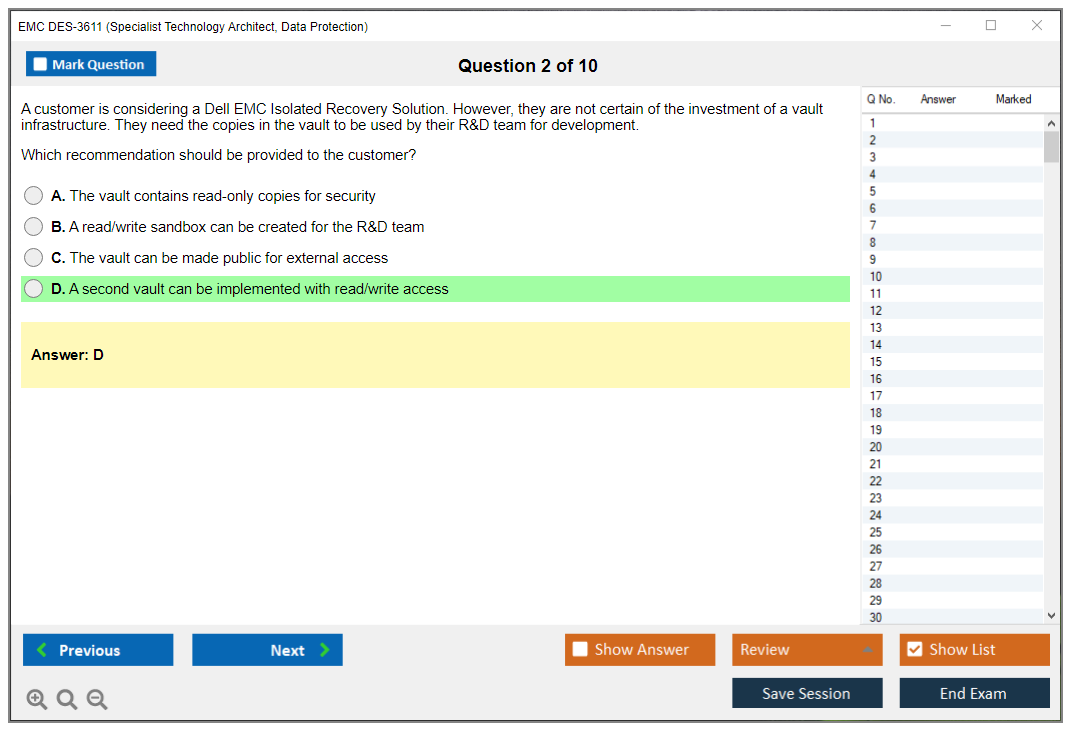1075x735 pixels.
Task: Click the zoom out magnifier icon
Action: pyautogui.click(x=97, y=700)
